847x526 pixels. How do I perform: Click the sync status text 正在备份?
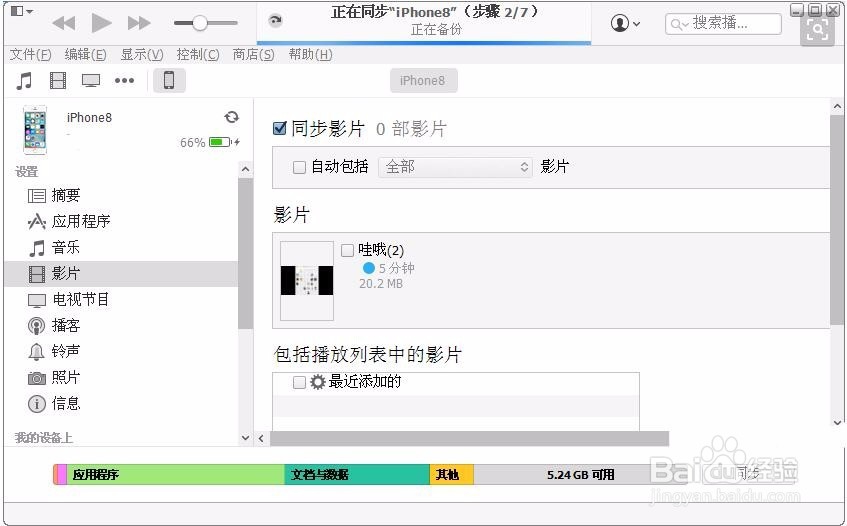click(436, 29)
